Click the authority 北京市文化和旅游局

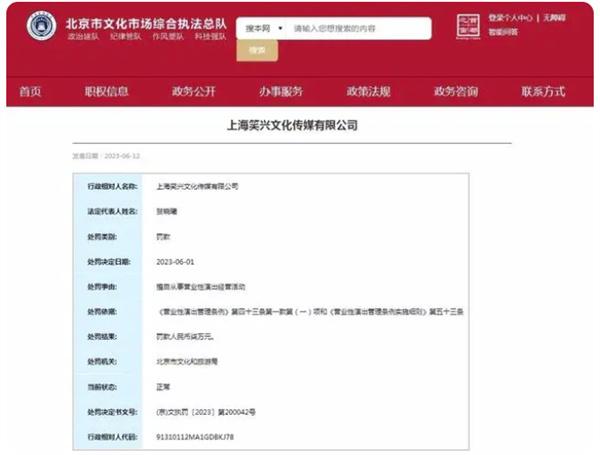187,362
